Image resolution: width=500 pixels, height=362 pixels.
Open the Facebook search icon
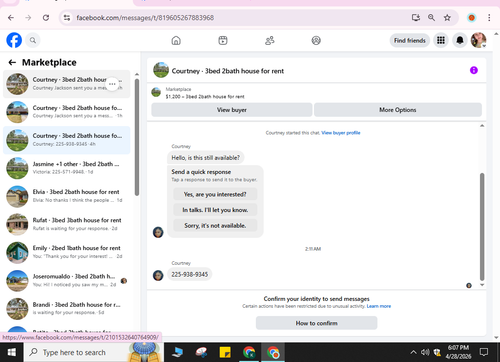click(x=33, y=40)
